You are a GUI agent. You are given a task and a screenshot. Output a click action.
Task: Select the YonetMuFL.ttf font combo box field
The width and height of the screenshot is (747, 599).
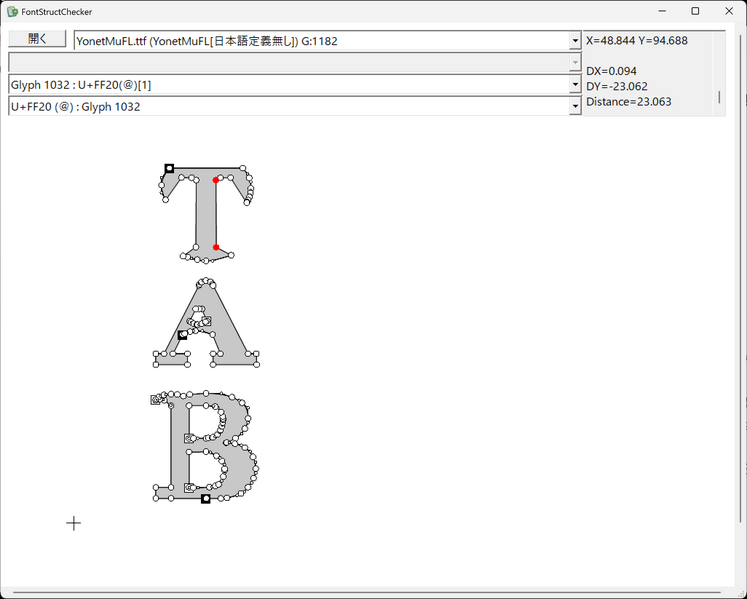click(x=328, y=41)
